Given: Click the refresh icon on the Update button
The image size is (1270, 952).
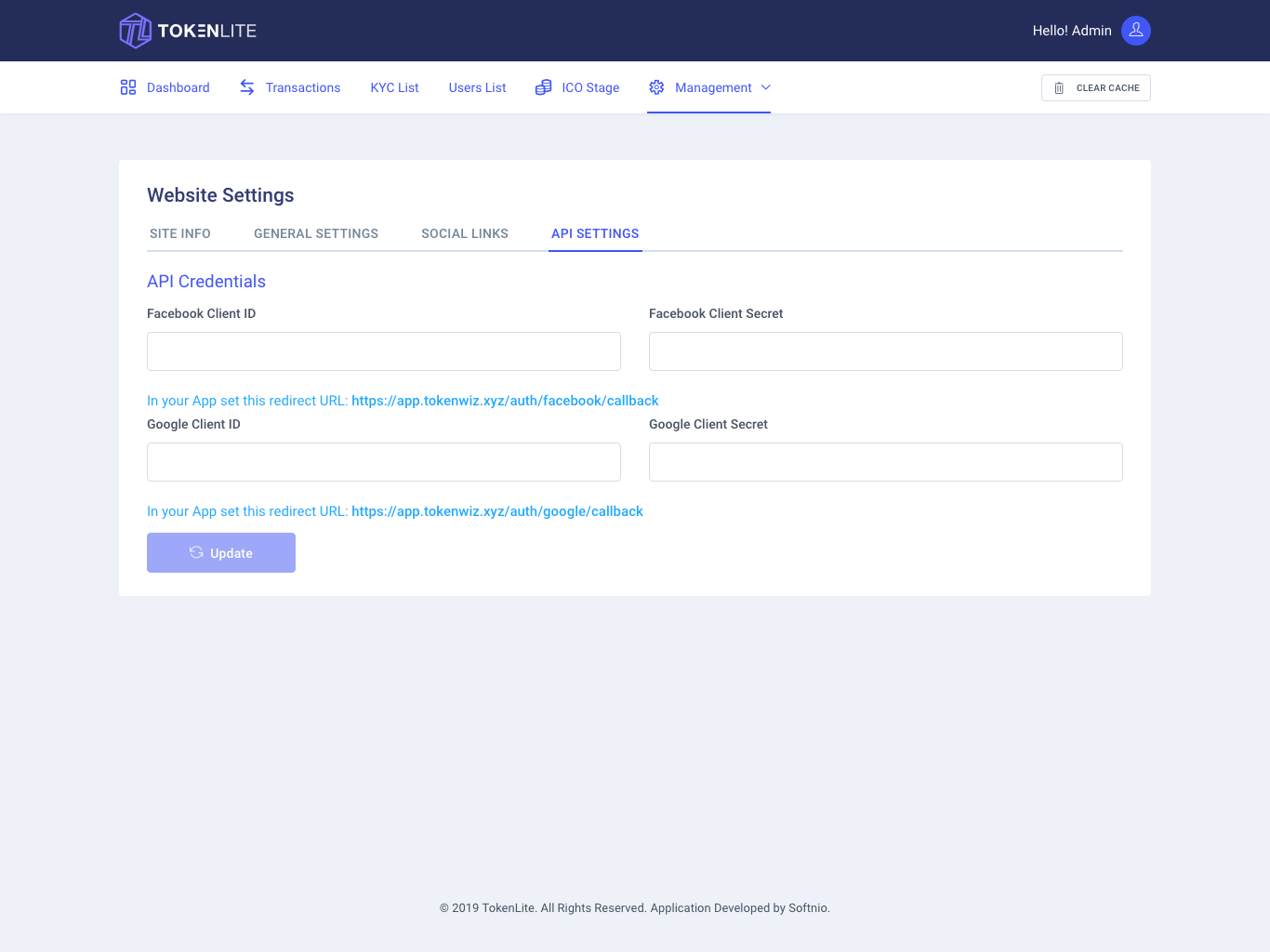Looking at the screenshot, I should click(196, 552).
